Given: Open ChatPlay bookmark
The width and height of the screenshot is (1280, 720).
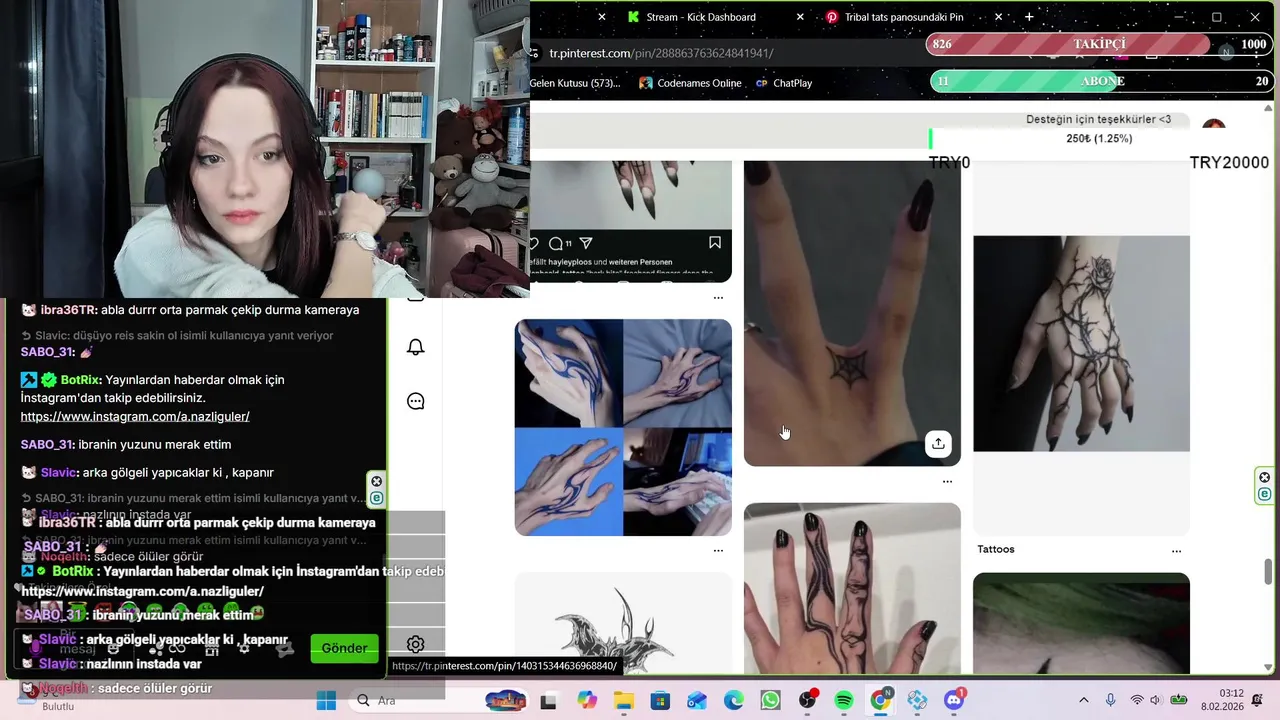Looking at the screenshot, I should [784, 83].
